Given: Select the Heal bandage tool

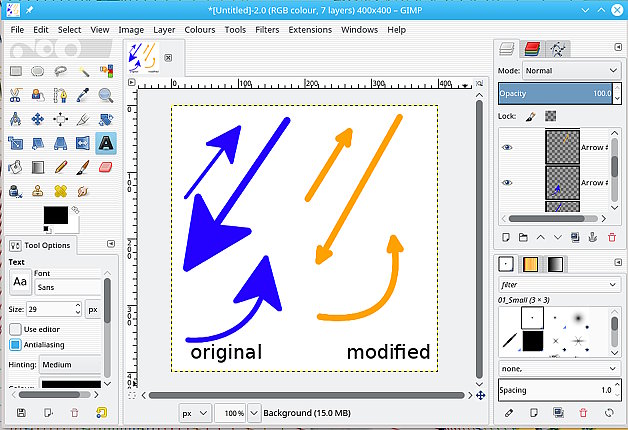Looking at the screenshot, I should 60,191.
